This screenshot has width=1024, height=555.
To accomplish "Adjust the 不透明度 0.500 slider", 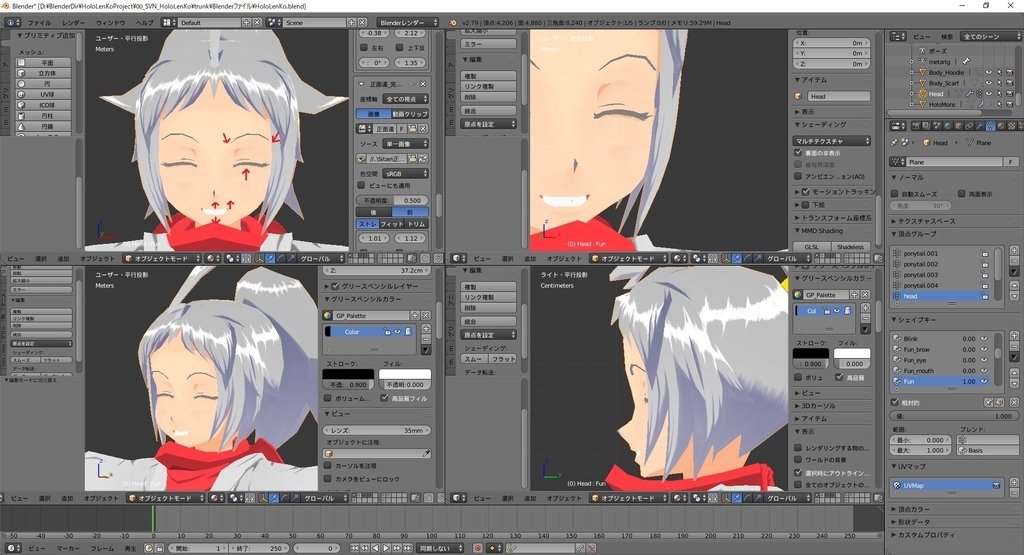I will 392,200.
